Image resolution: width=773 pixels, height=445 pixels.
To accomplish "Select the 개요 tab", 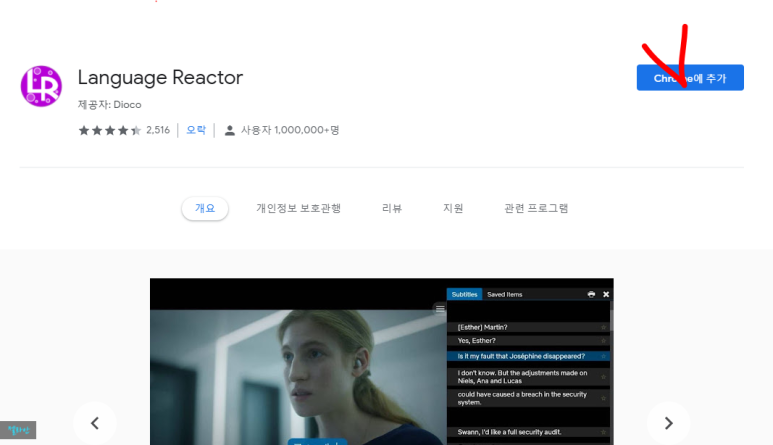I will [x=205, y=208].
